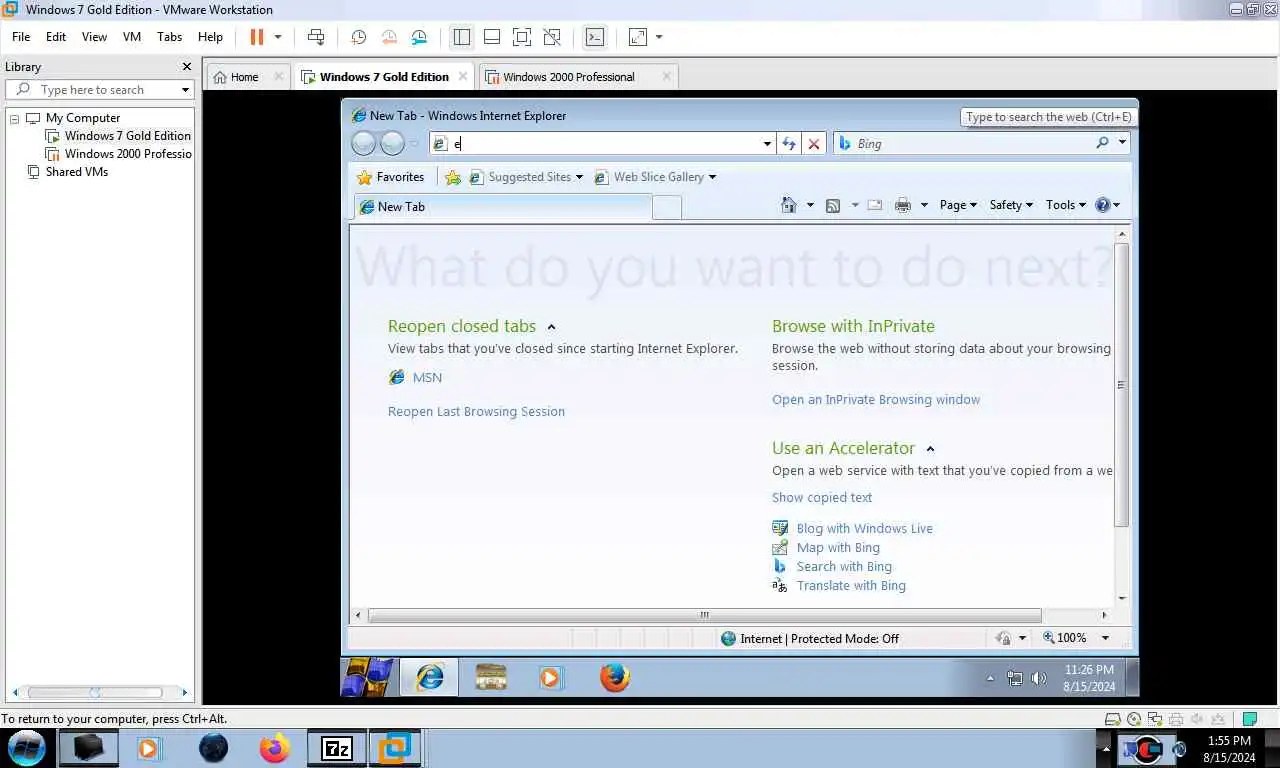Switch to the Home tab in VMware

(x=244, y=77)
